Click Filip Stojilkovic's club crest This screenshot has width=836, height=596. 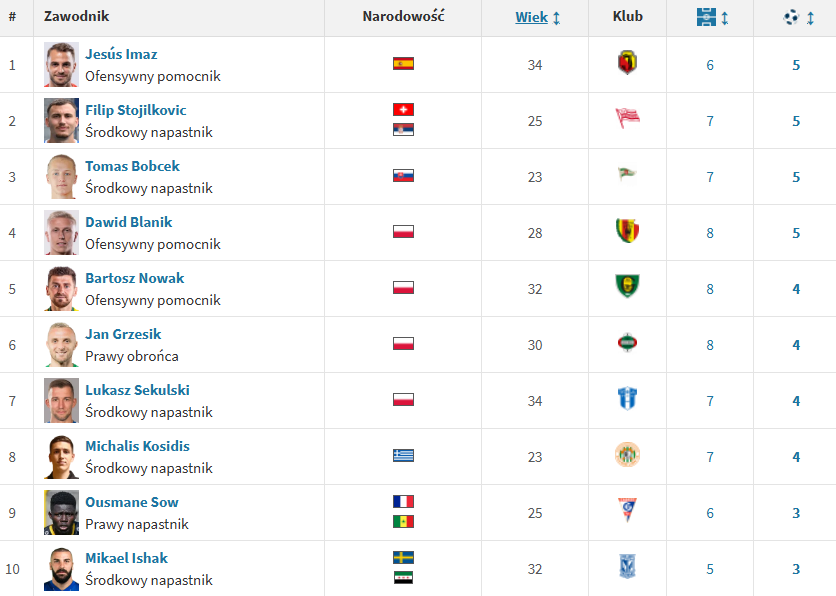click(628, 118)
